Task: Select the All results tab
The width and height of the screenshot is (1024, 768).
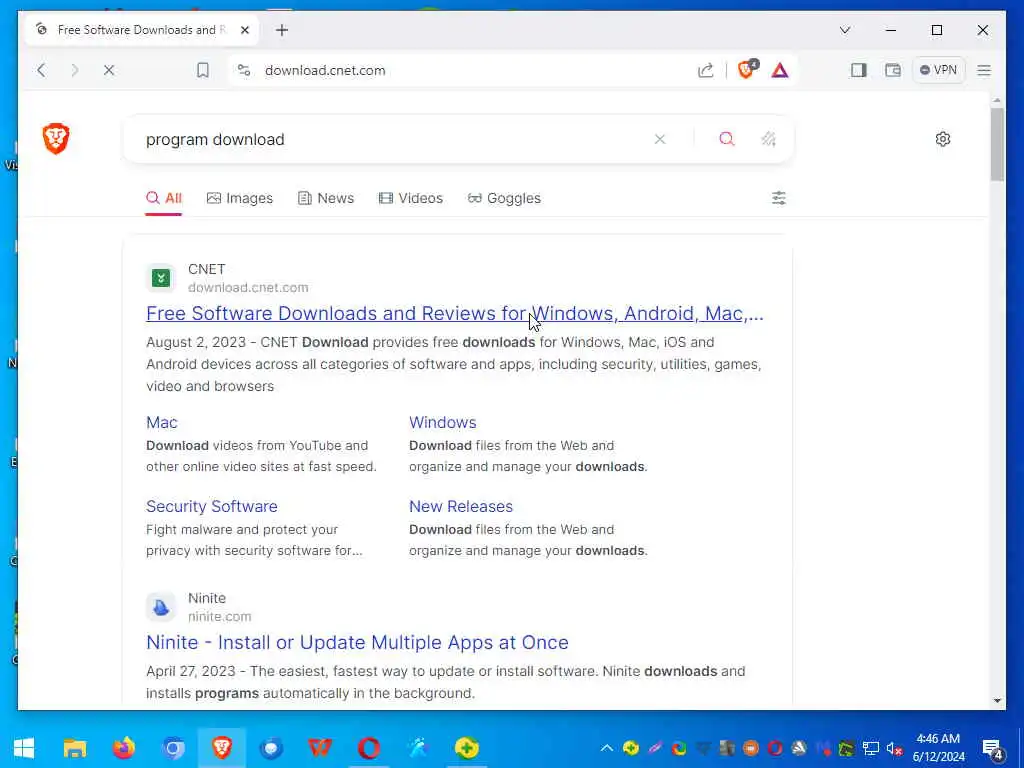Action: point(164,198)
